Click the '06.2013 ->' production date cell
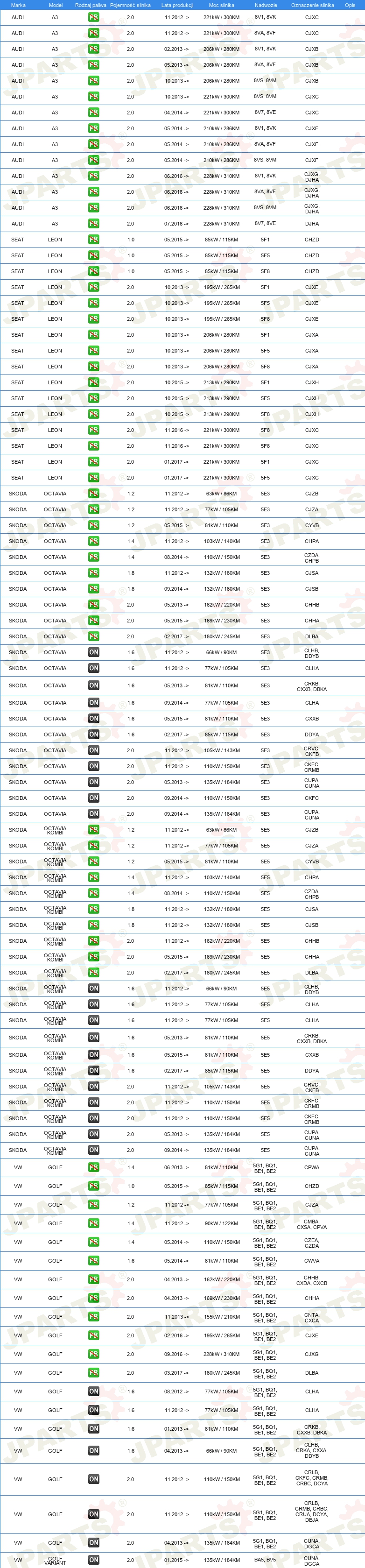 coord(176,1167)
